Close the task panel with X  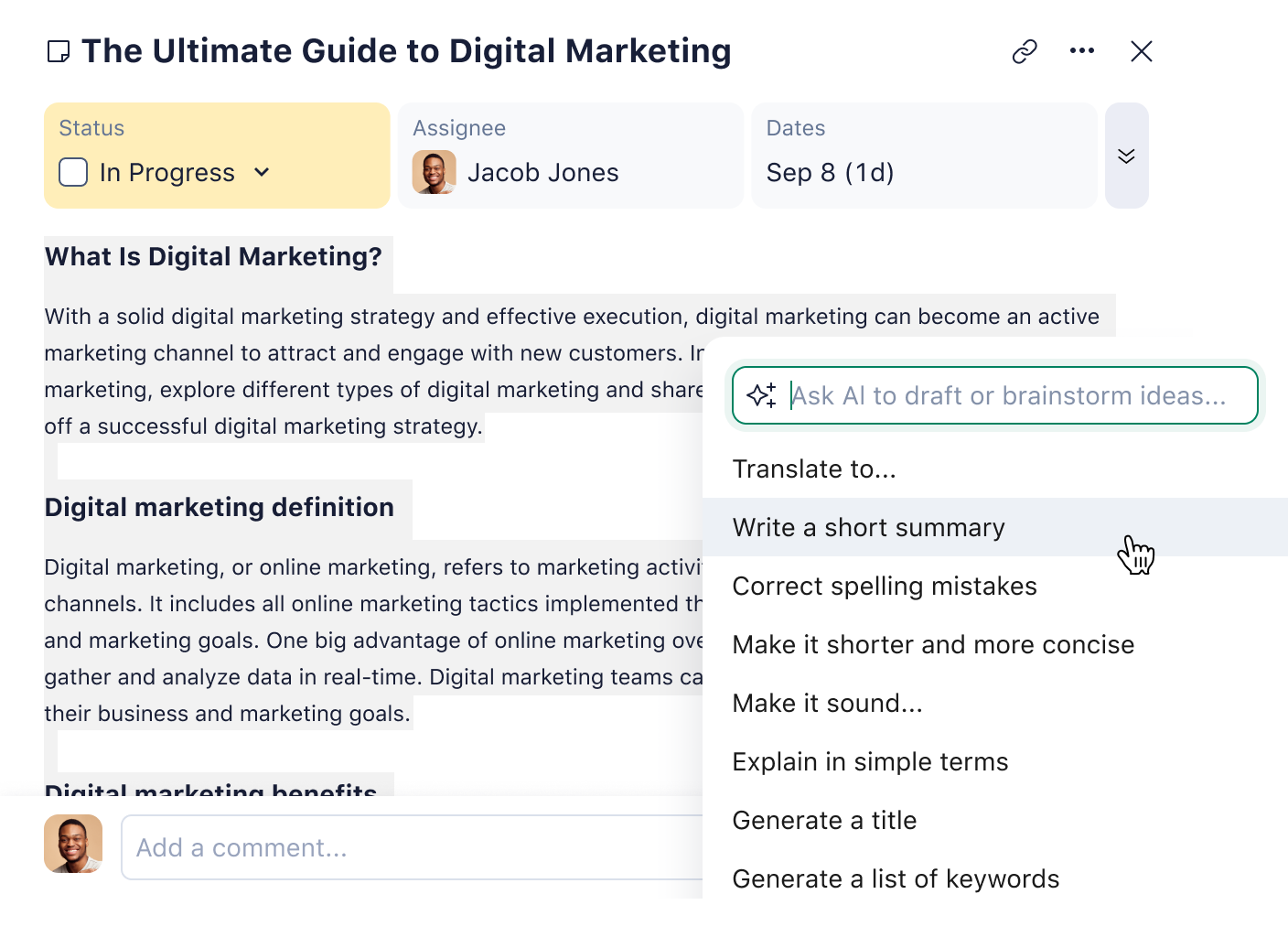1141,51
